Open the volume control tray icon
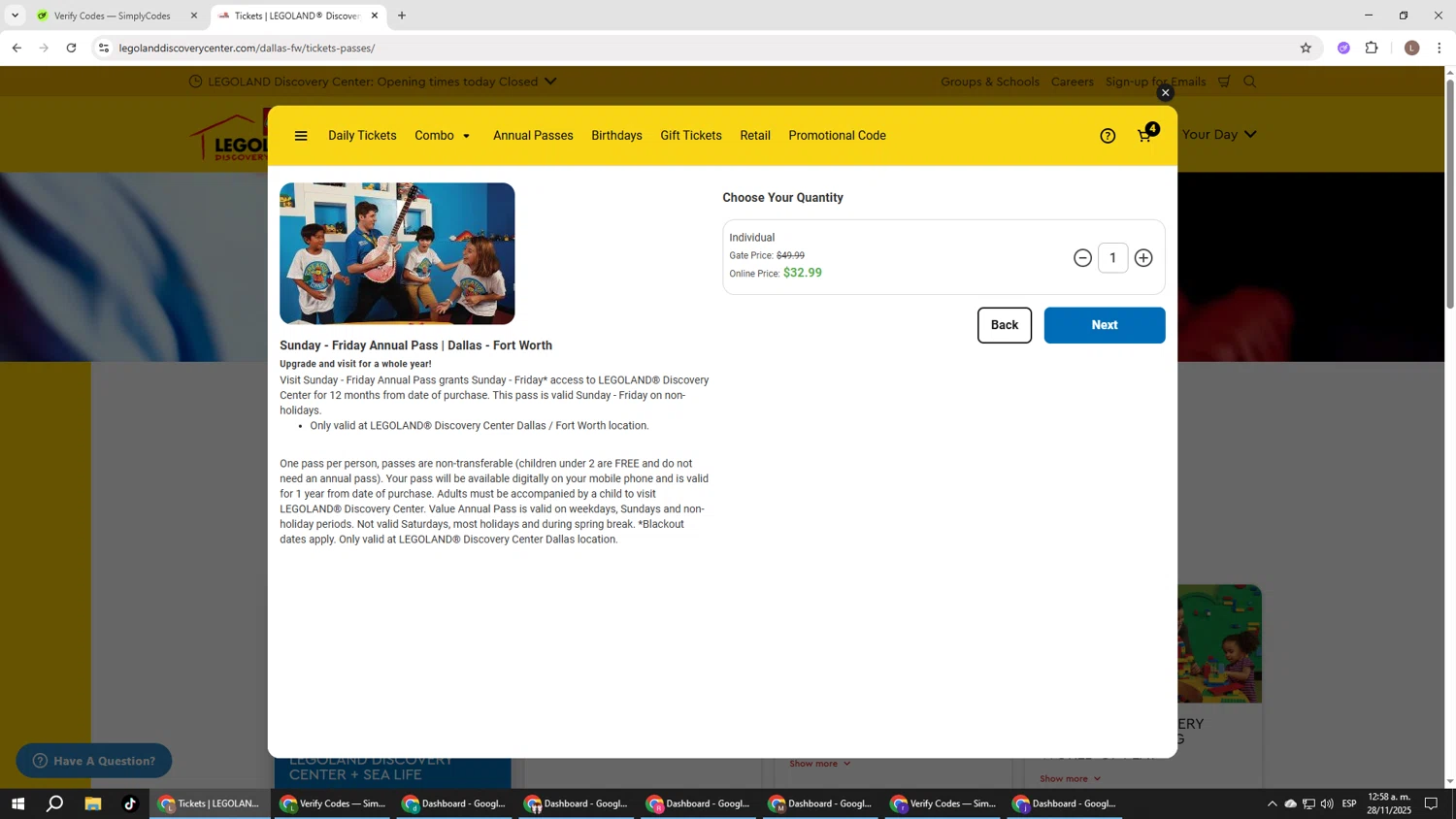 point(1327,803)
